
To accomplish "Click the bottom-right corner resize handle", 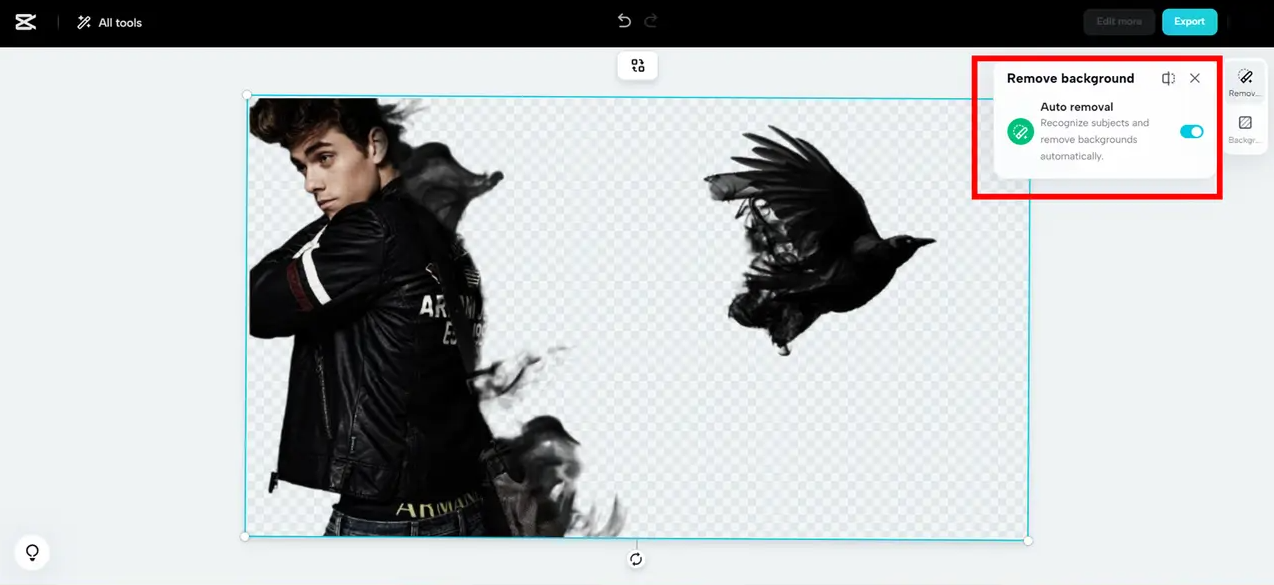I will (1028, 540).
